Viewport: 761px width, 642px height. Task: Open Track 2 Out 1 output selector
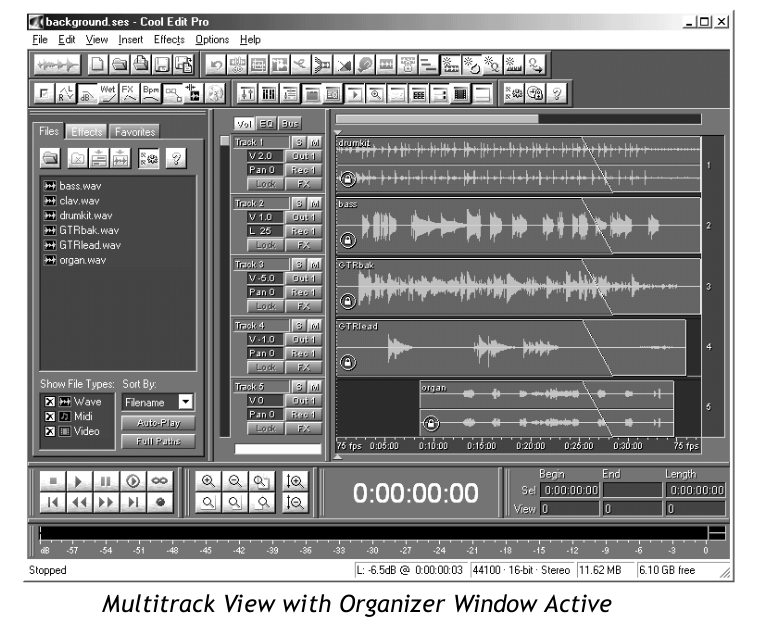pos(303,217)
